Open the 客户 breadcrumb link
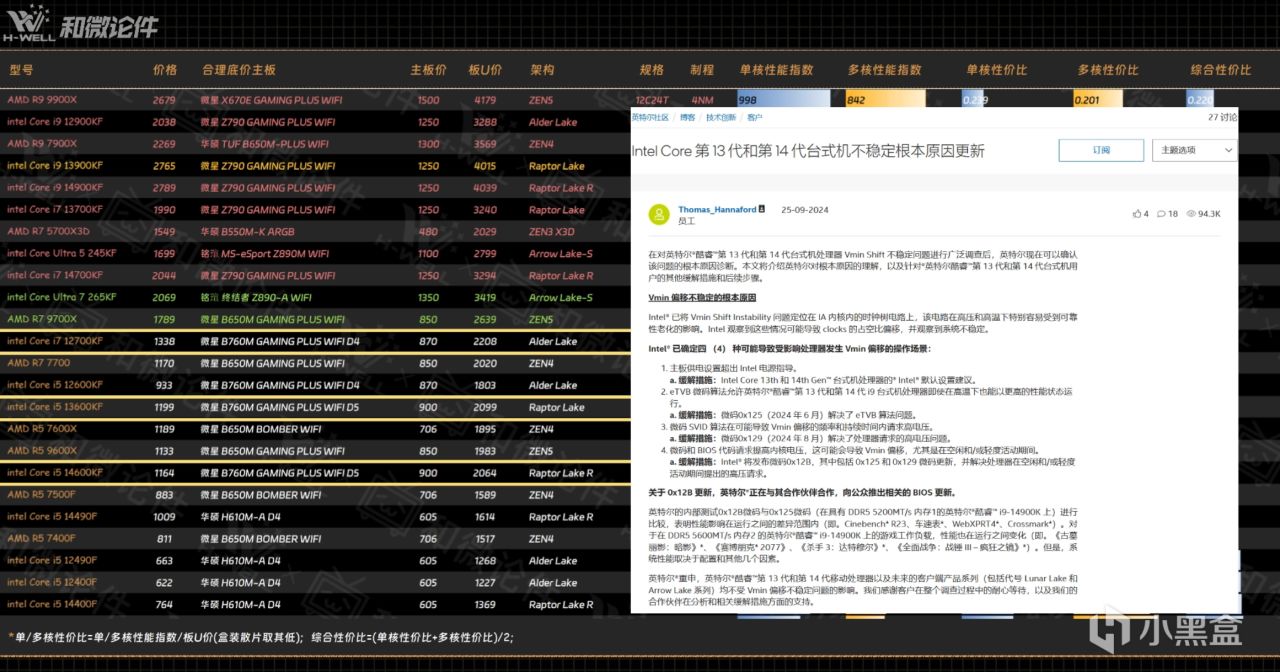Viewport: 1280px width, 672px height. 754,117
